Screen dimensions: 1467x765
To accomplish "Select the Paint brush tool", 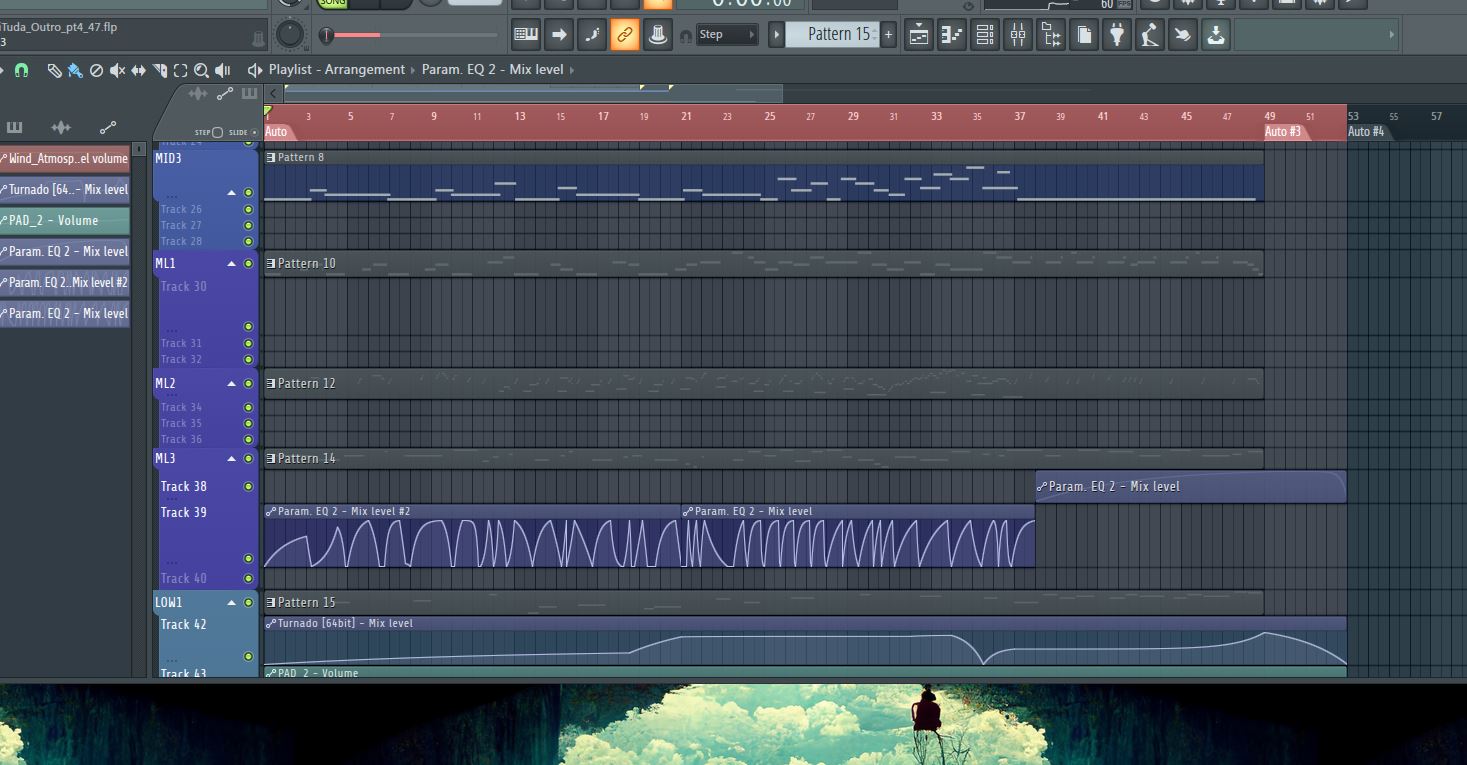I will pos(75,70).
